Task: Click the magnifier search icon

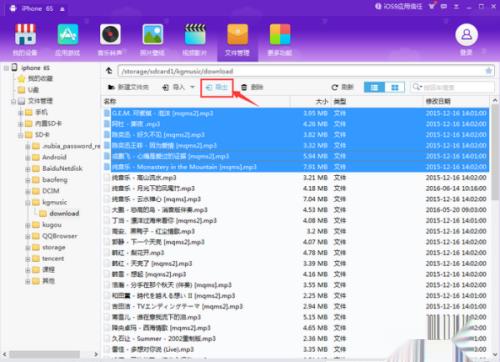Action: (x=417, y=87)
